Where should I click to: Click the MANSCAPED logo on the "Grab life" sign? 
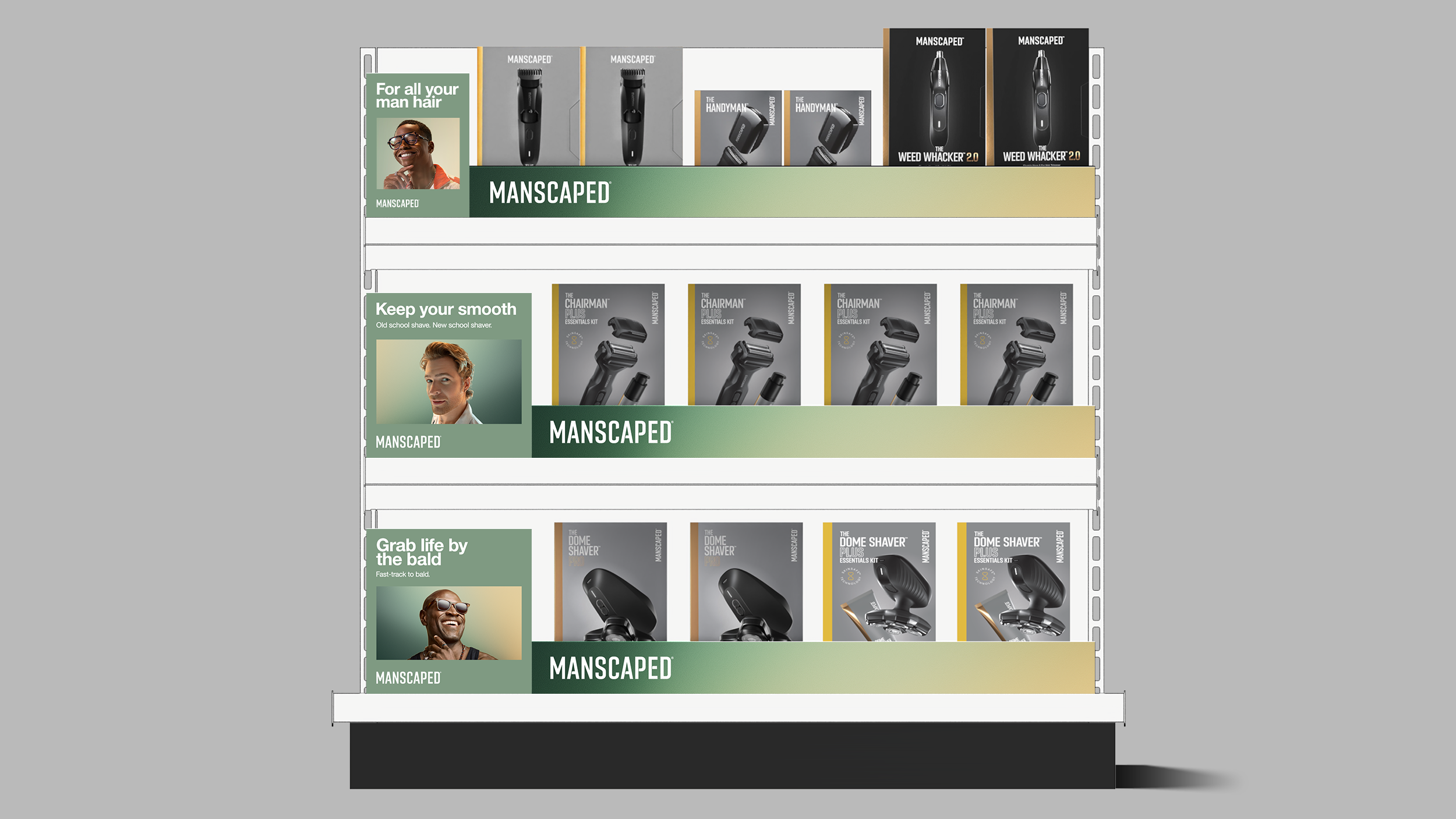[408, 678]
